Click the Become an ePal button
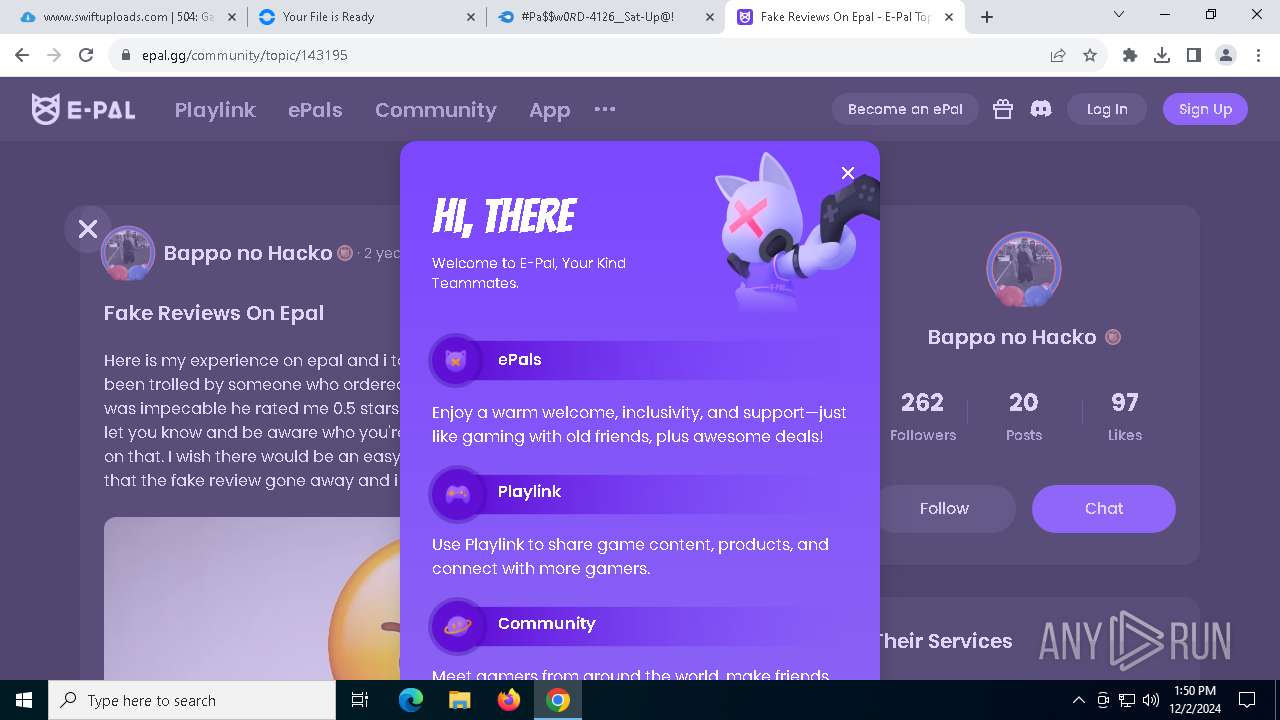The height and width of the screenshot is (720, 1280). 905,109
